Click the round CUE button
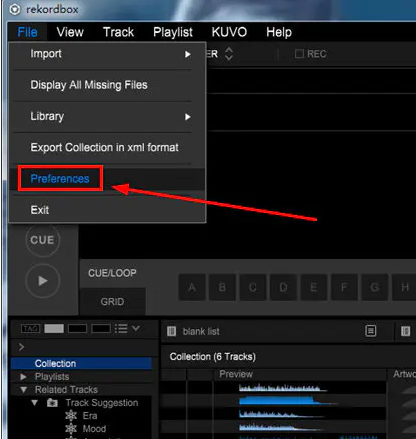This screenshot has height=439, width=416. coord(42,240)
